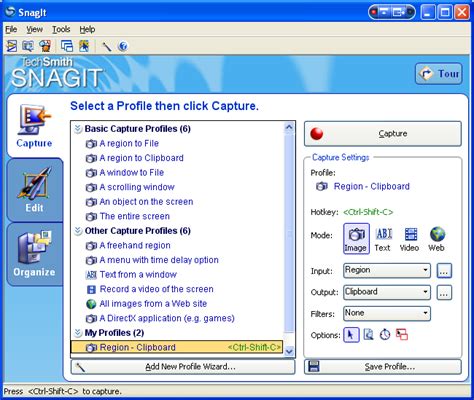Select 'Record a video of the screen' profile

(150, 289)
